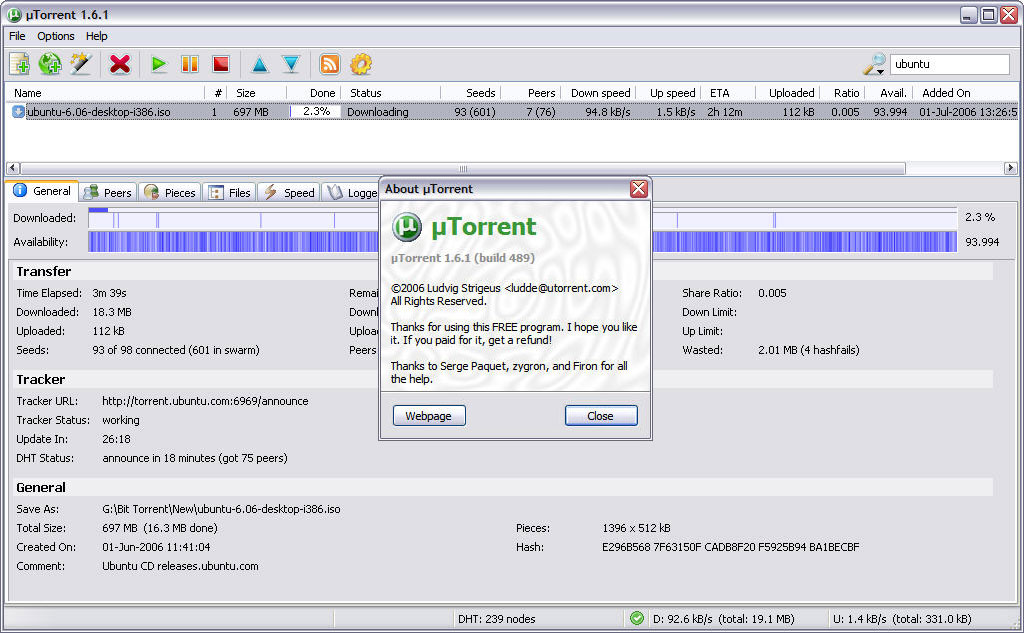Viewport: 1024px width, 633px height.
Task: Open the RSS Downloader icon
Action: coord(330,64)
